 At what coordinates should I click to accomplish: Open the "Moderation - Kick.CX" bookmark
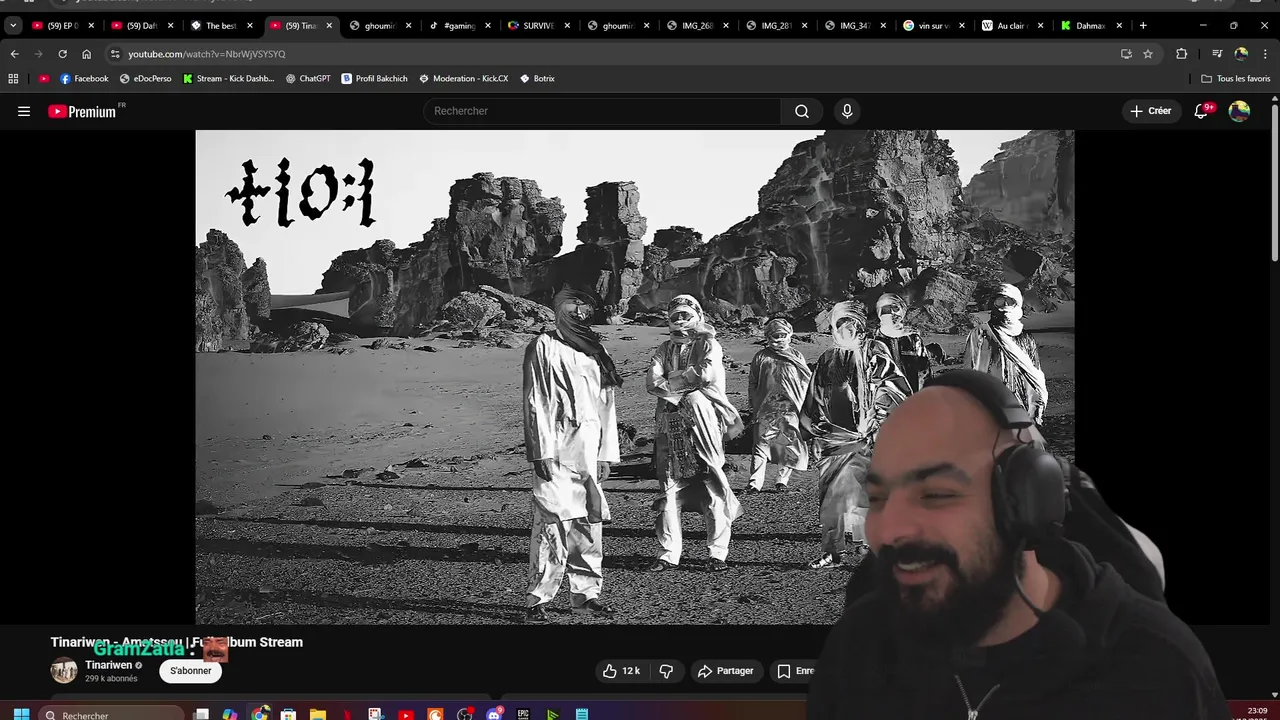pos(463,78)
